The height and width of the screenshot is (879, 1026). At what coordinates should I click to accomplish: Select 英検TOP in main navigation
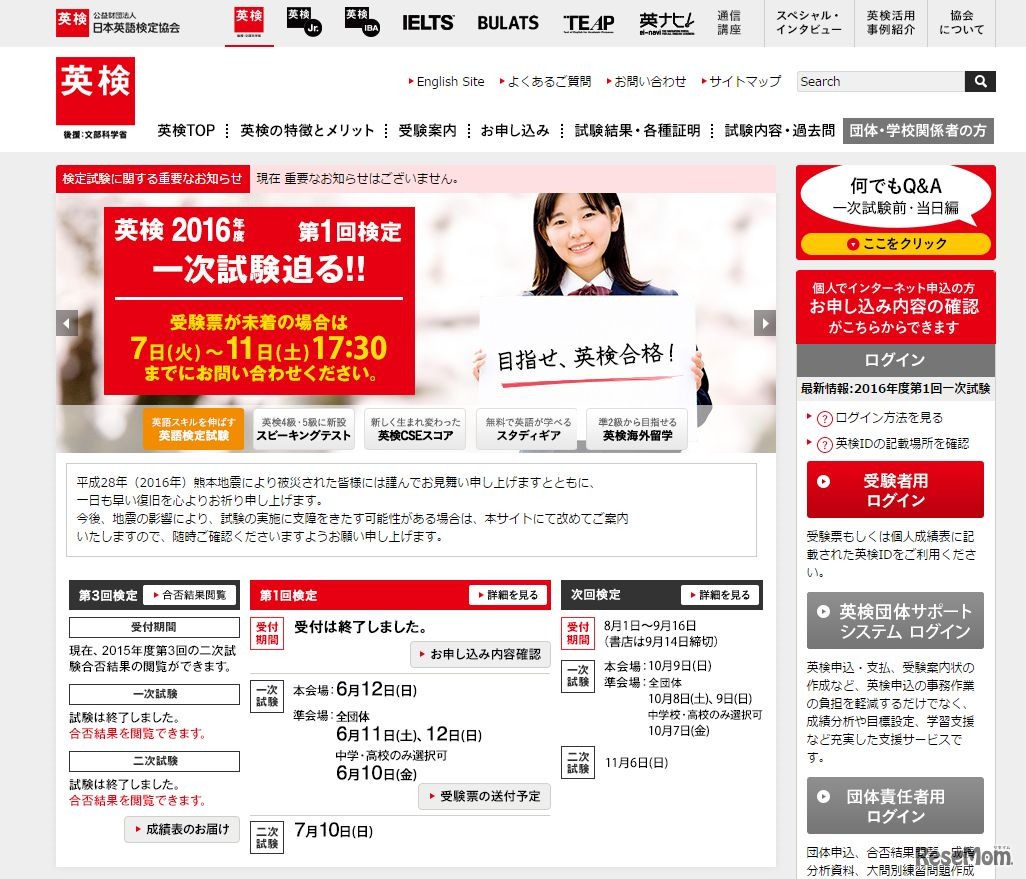(186, 130)
